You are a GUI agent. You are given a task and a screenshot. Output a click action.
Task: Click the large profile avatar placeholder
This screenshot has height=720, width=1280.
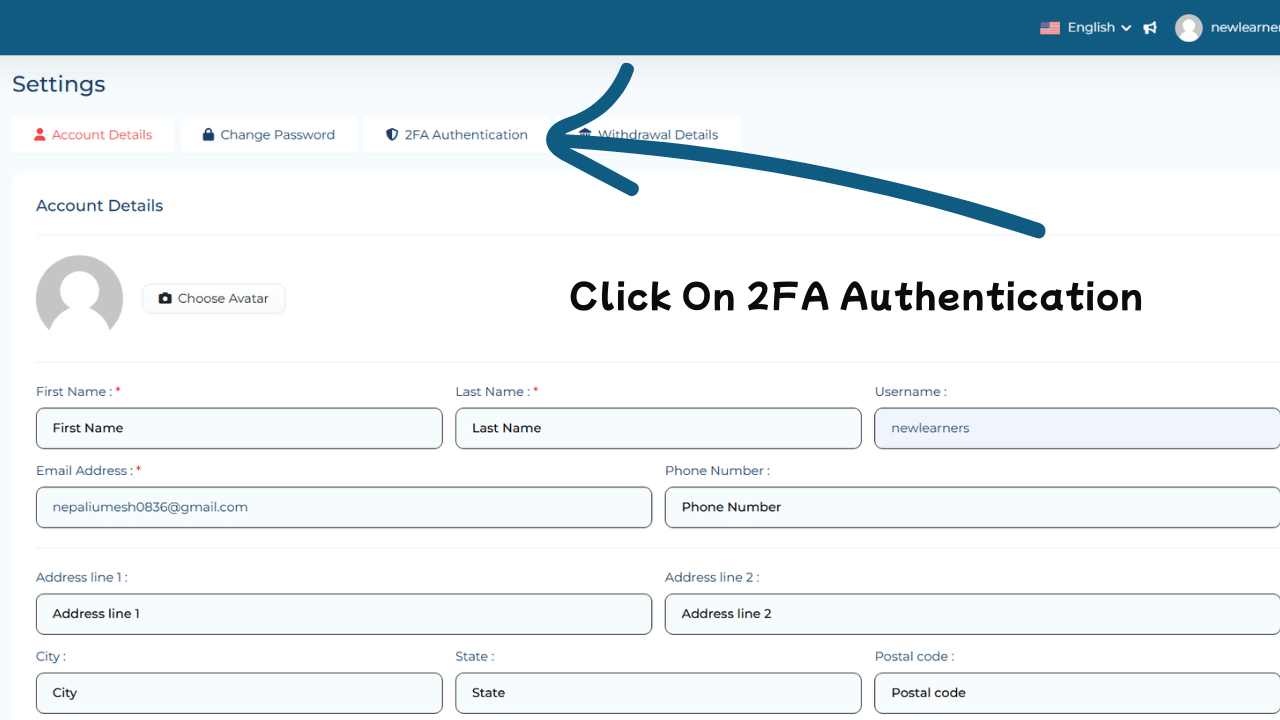pyautogui.click(x=79, y=298)
